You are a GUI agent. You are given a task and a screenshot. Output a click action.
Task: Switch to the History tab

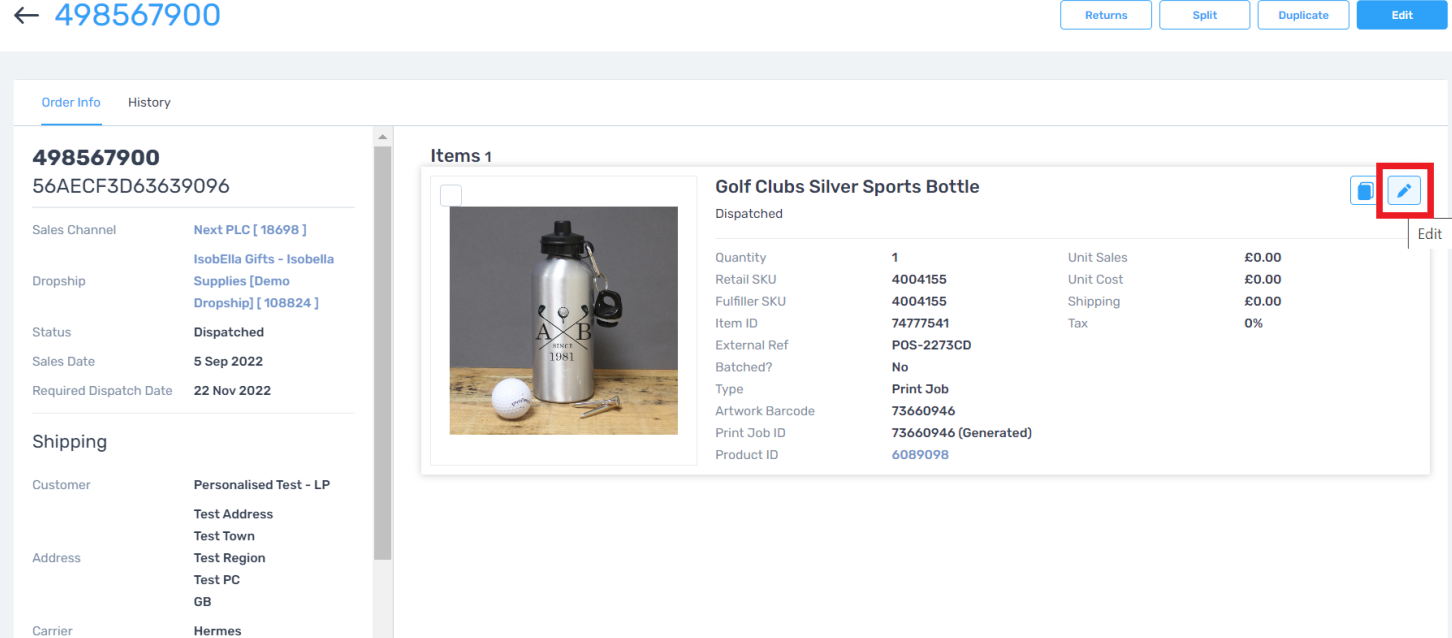(x=149, y=102)
